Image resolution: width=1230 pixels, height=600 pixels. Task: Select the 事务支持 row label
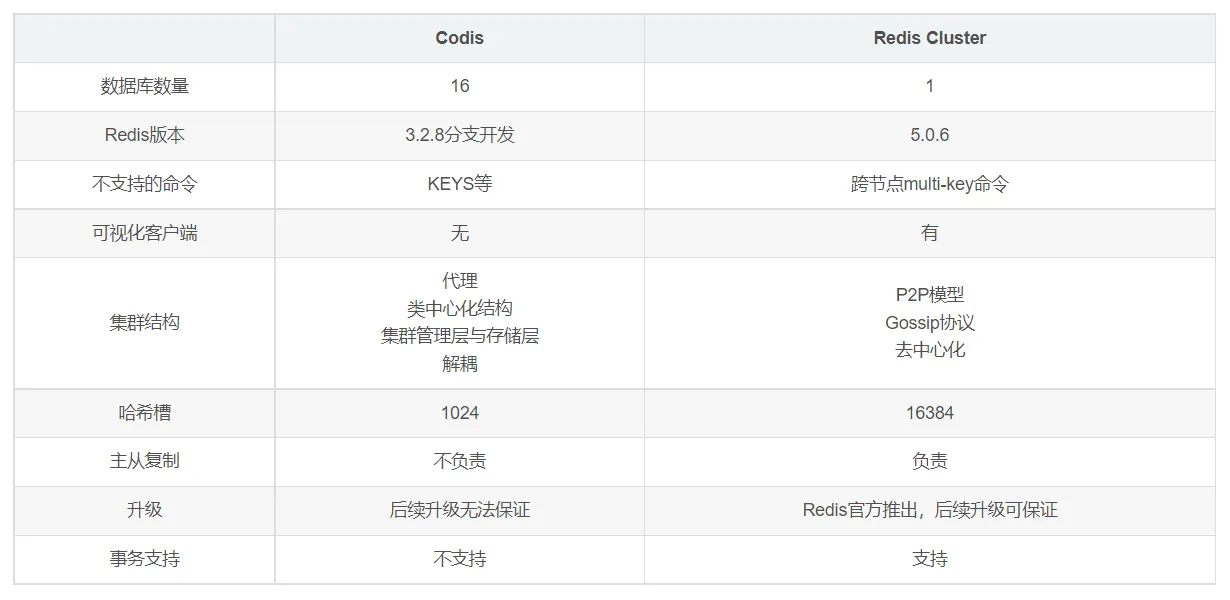point(145,559)
